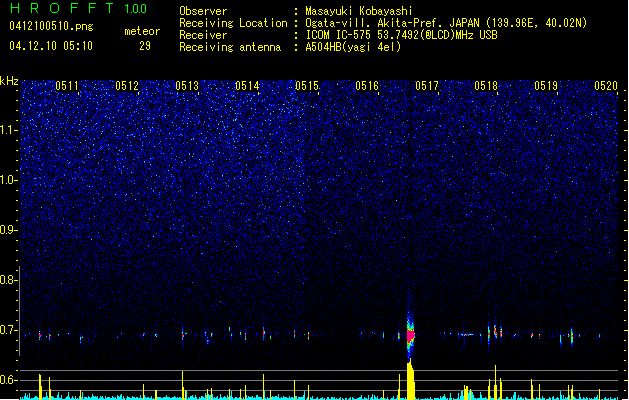This screenshot has width=629, height=400.
Task: Click the kHz axis unit label
Action: (9, 81)
